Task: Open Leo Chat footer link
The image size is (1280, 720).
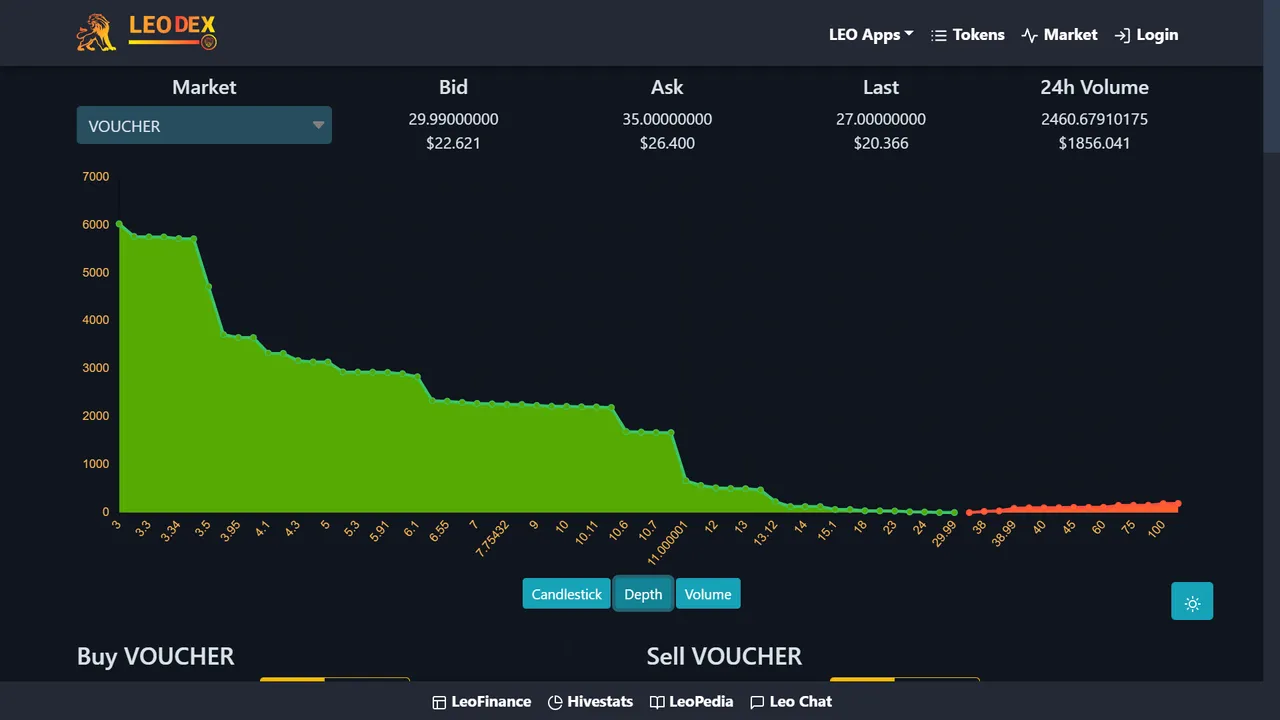Action: (791, 702)
